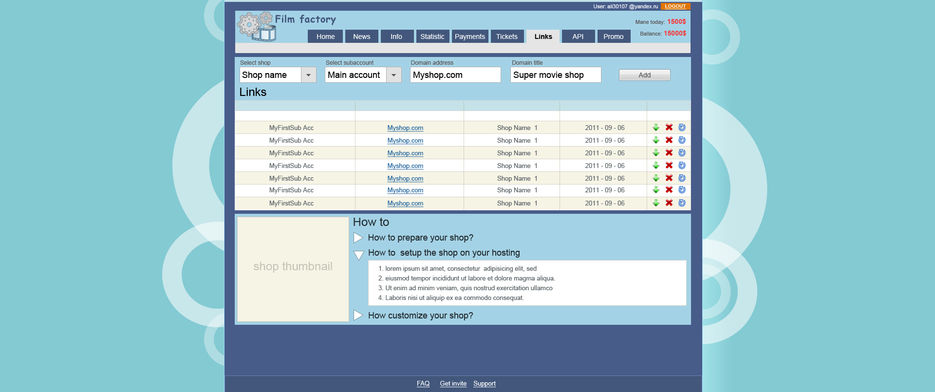935x392 pixels.
Task: Click the Domain address input field
Action: point(456,75)
